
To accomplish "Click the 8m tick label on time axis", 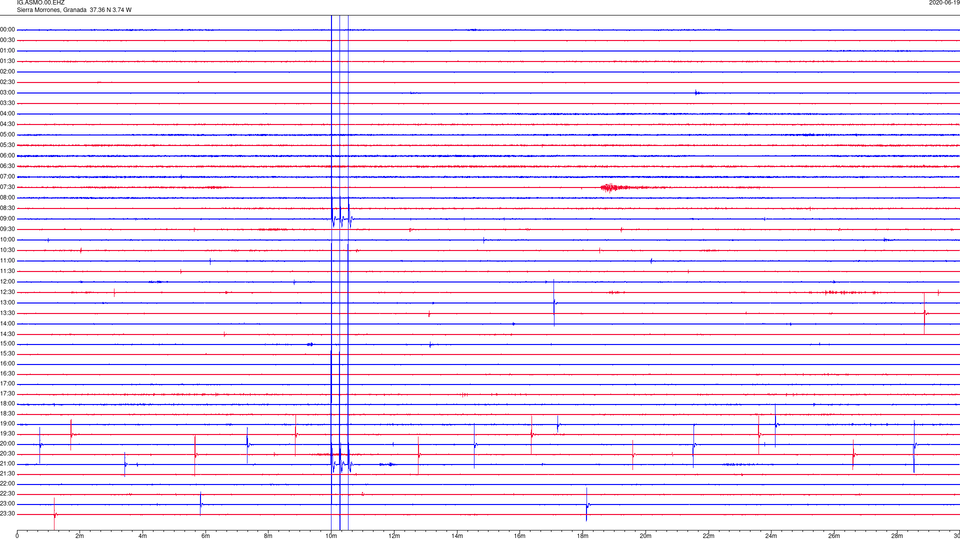I will click(x=268, y=536).
